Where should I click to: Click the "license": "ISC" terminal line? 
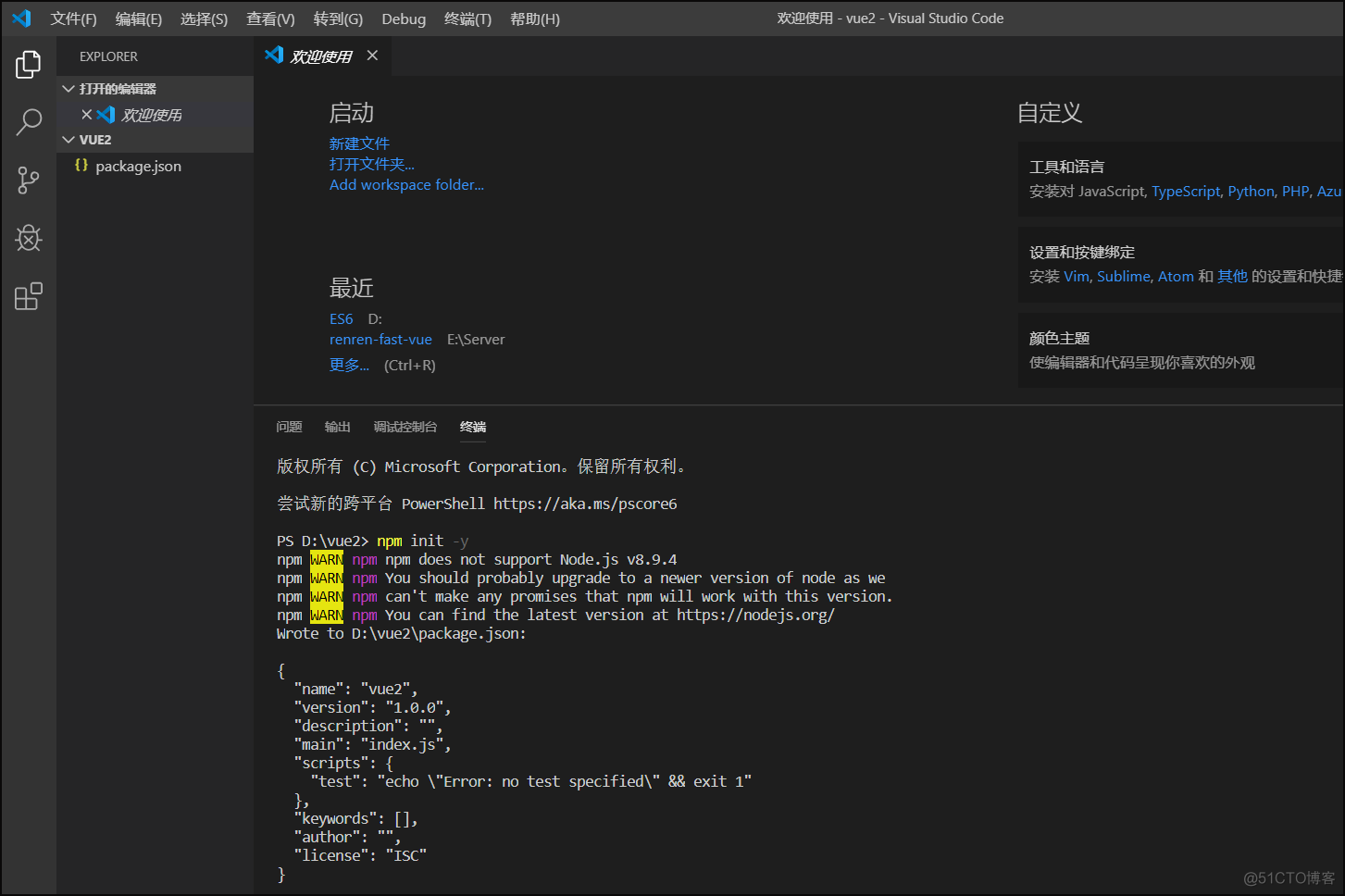click(x=360, y=855)
